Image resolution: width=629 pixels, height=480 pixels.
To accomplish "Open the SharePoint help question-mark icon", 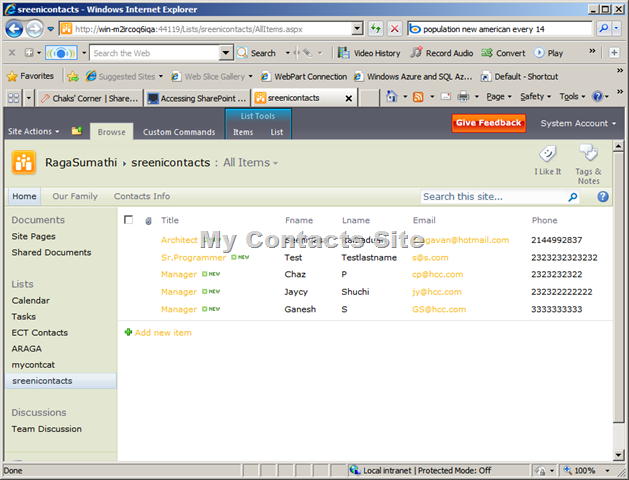I will click(x=603, y=196).
